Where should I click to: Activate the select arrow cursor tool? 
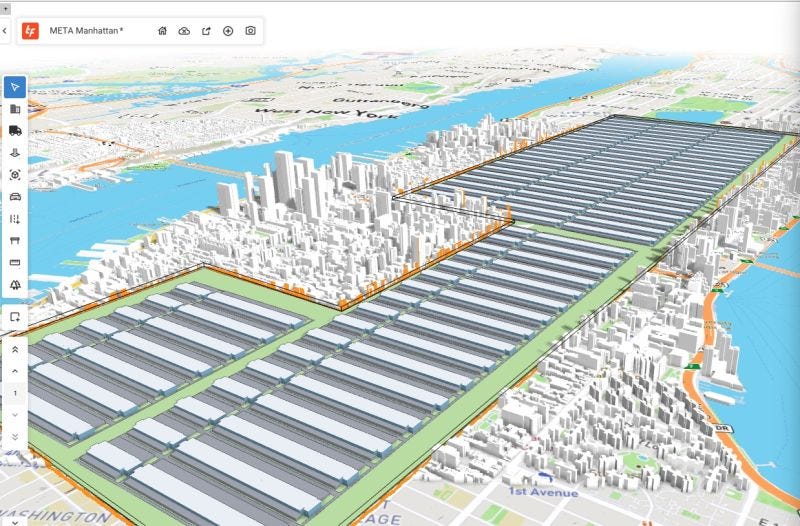tap(15, 87)
